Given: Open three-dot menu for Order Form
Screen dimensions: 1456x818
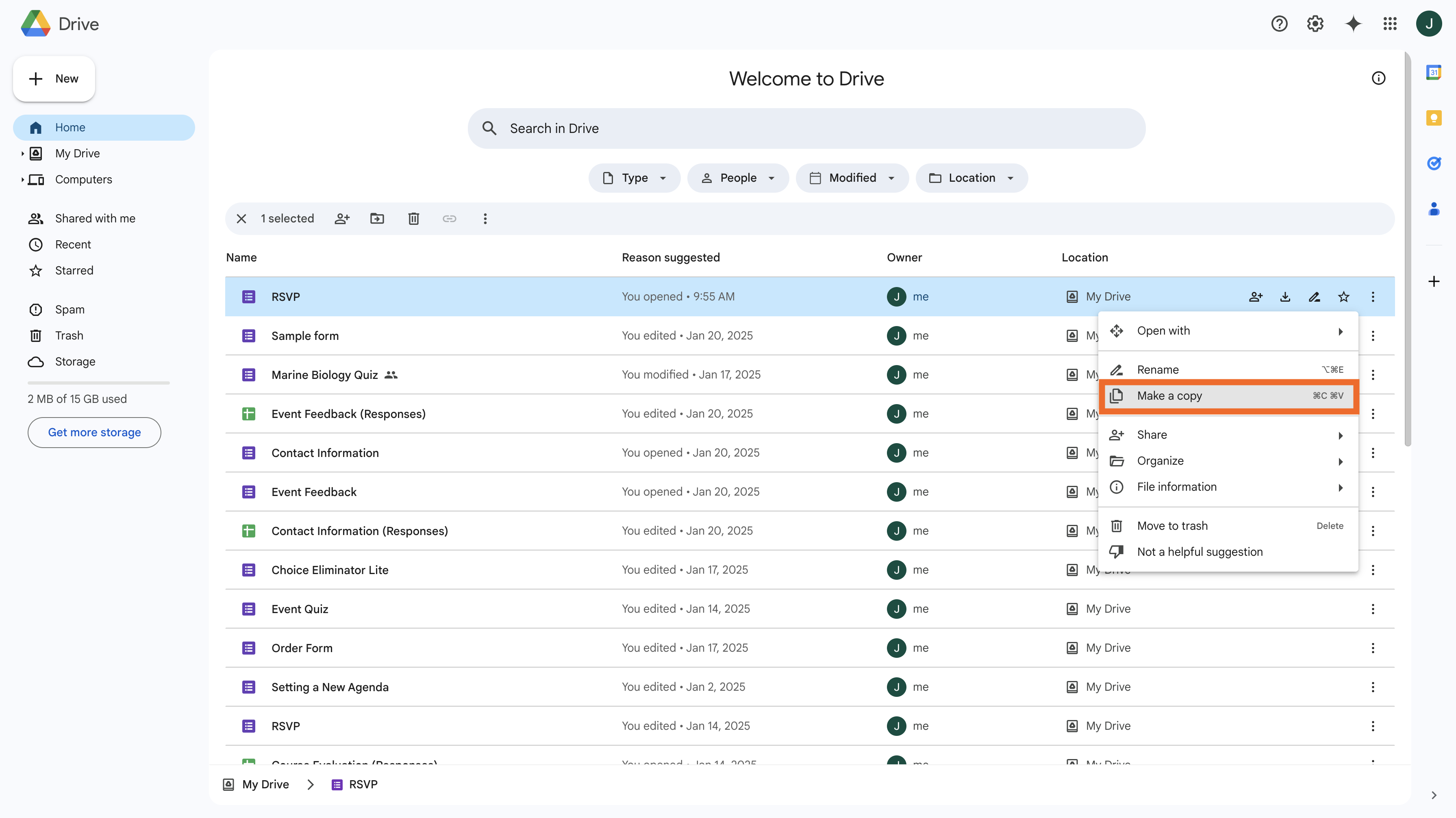Looking at the screenshot, I should pyautogui.click(x=1373, y=648).
